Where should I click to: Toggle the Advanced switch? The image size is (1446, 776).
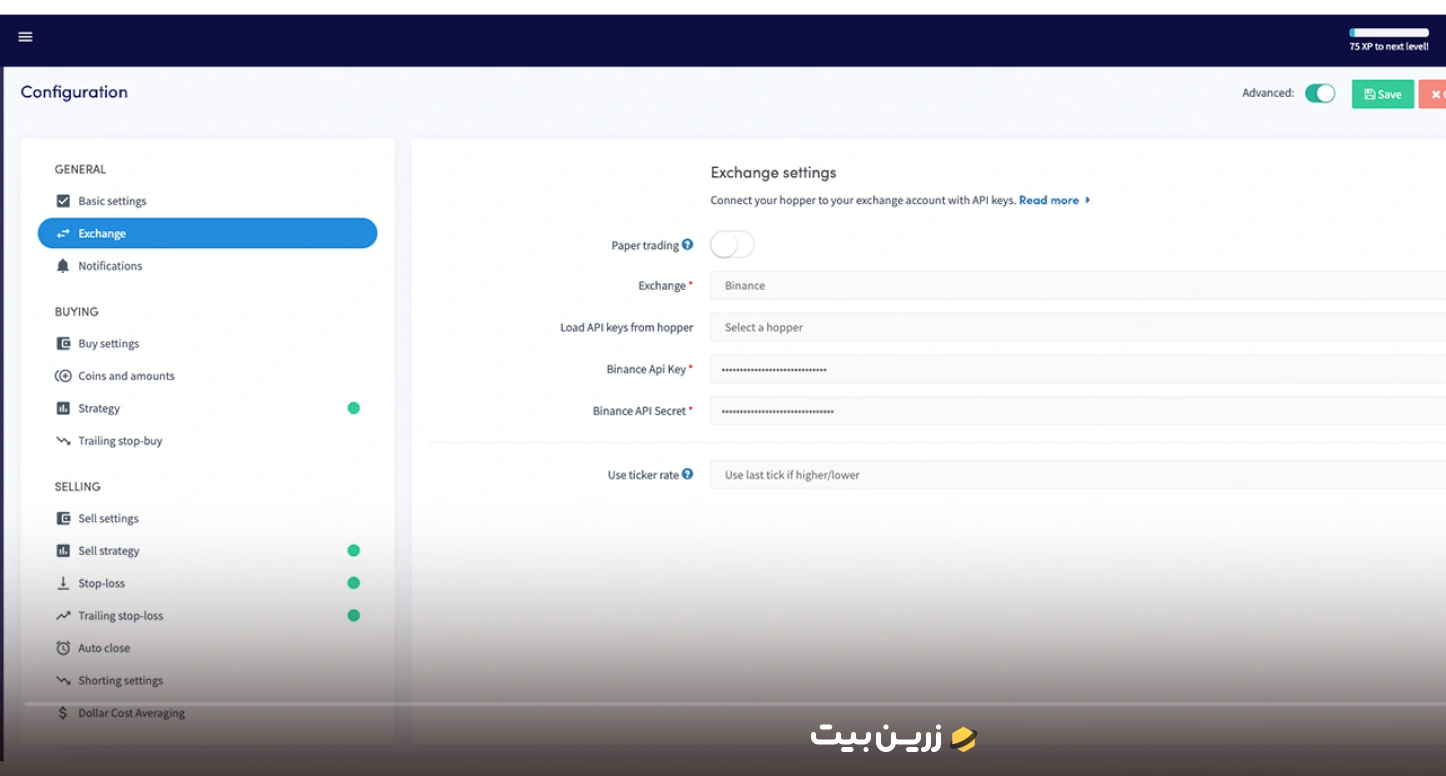(1320, 93)
